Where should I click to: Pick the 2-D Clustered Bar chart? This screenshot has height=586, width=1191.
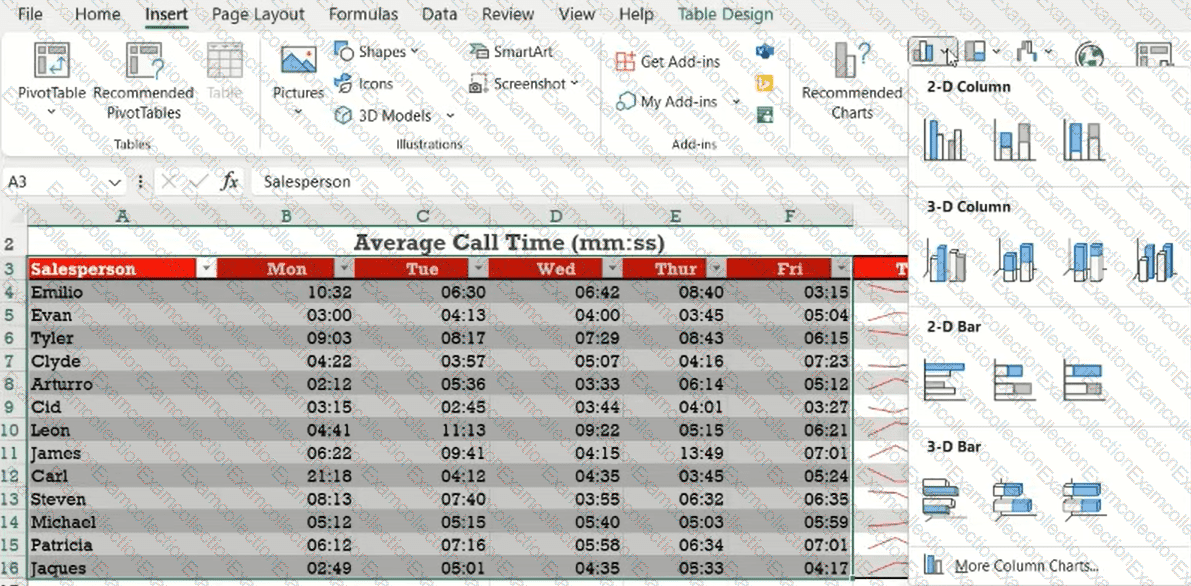pyautogui.click(x=944, y=380)
